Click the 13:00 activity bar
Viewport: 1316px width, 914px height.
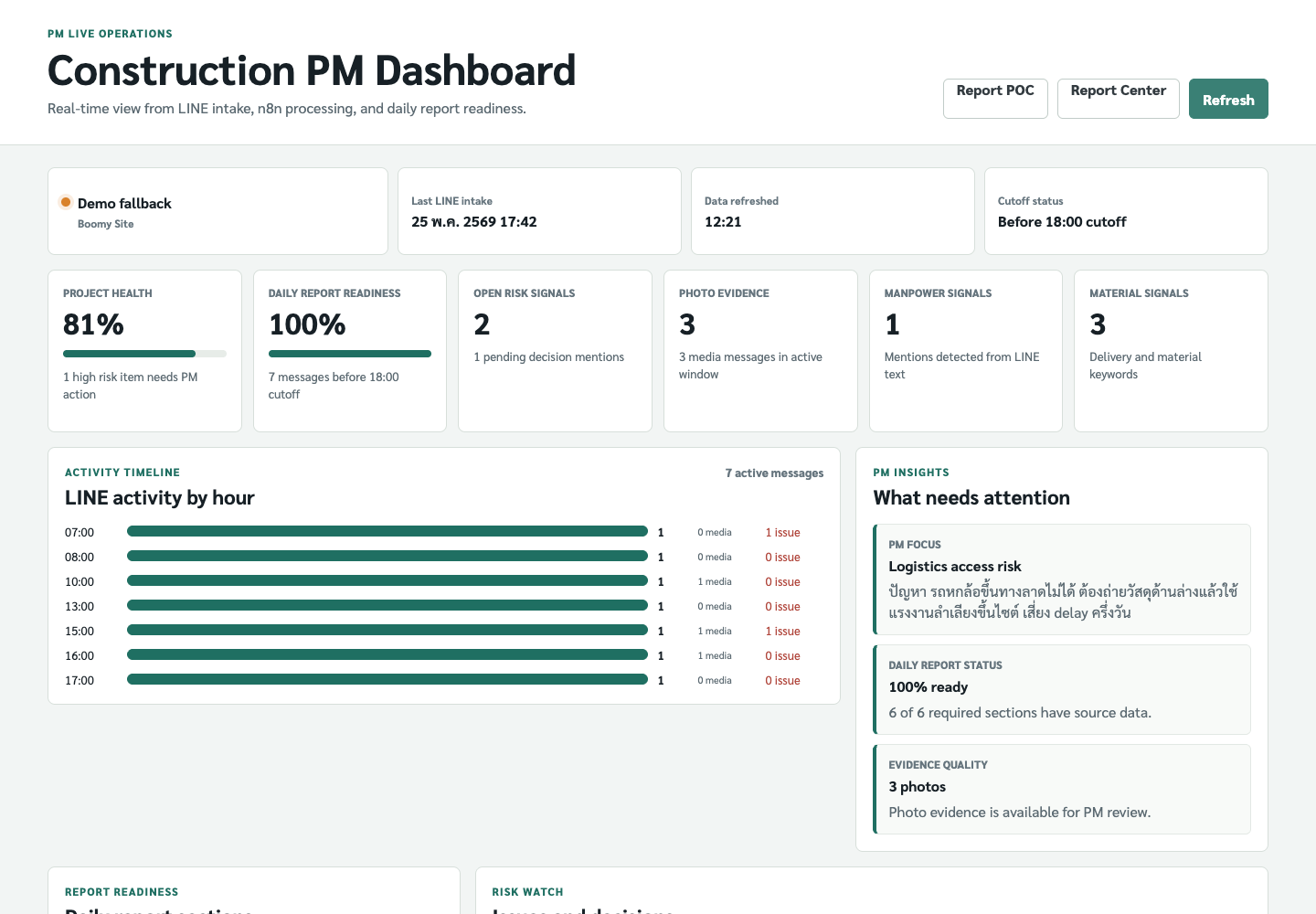pyautogui.click(x=387, y=605)
